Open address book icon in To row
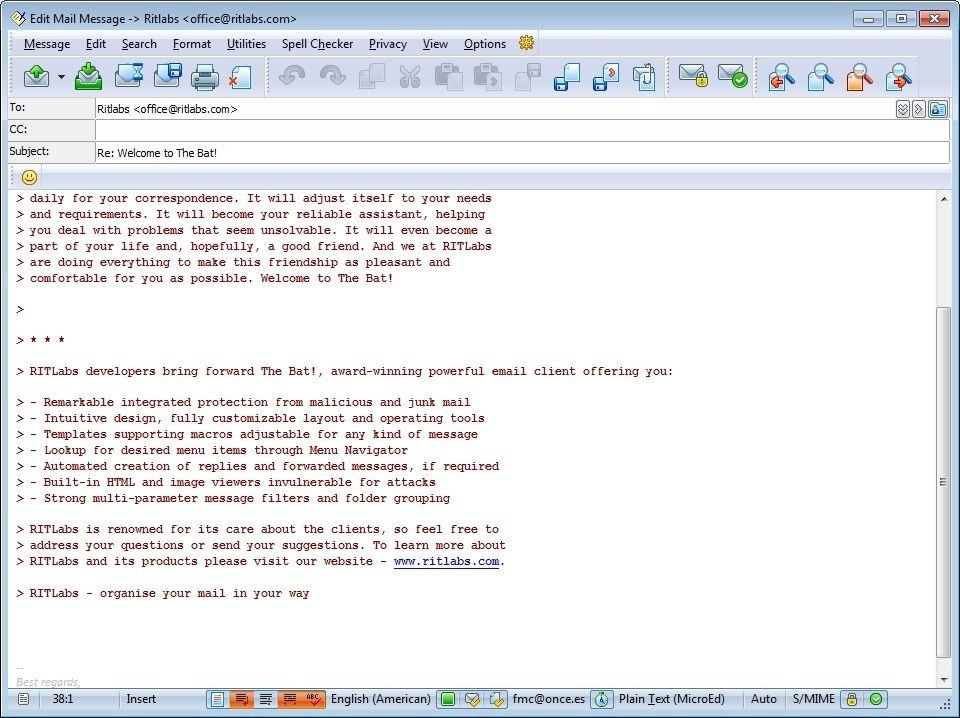960x718 pixels. point(938,110)
